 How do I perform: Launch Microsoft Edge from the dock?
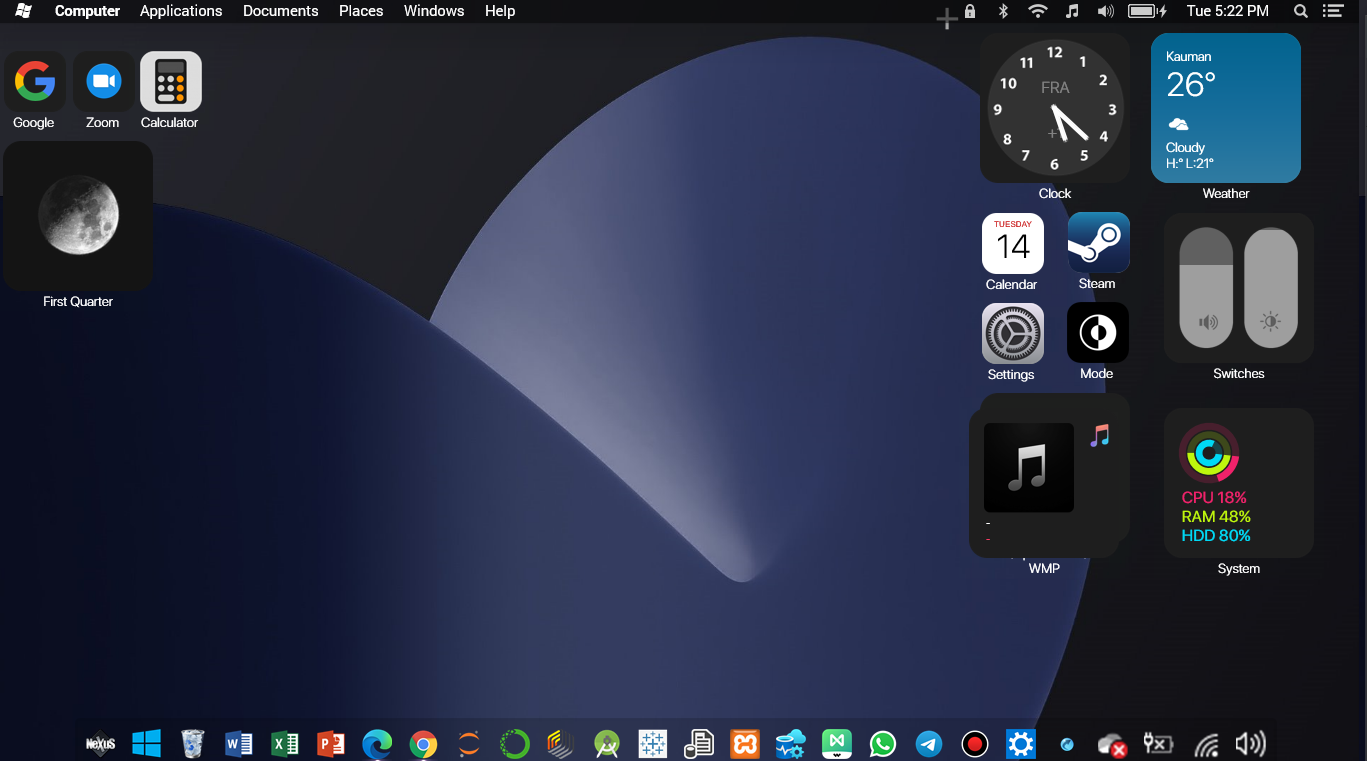point(377,744)
